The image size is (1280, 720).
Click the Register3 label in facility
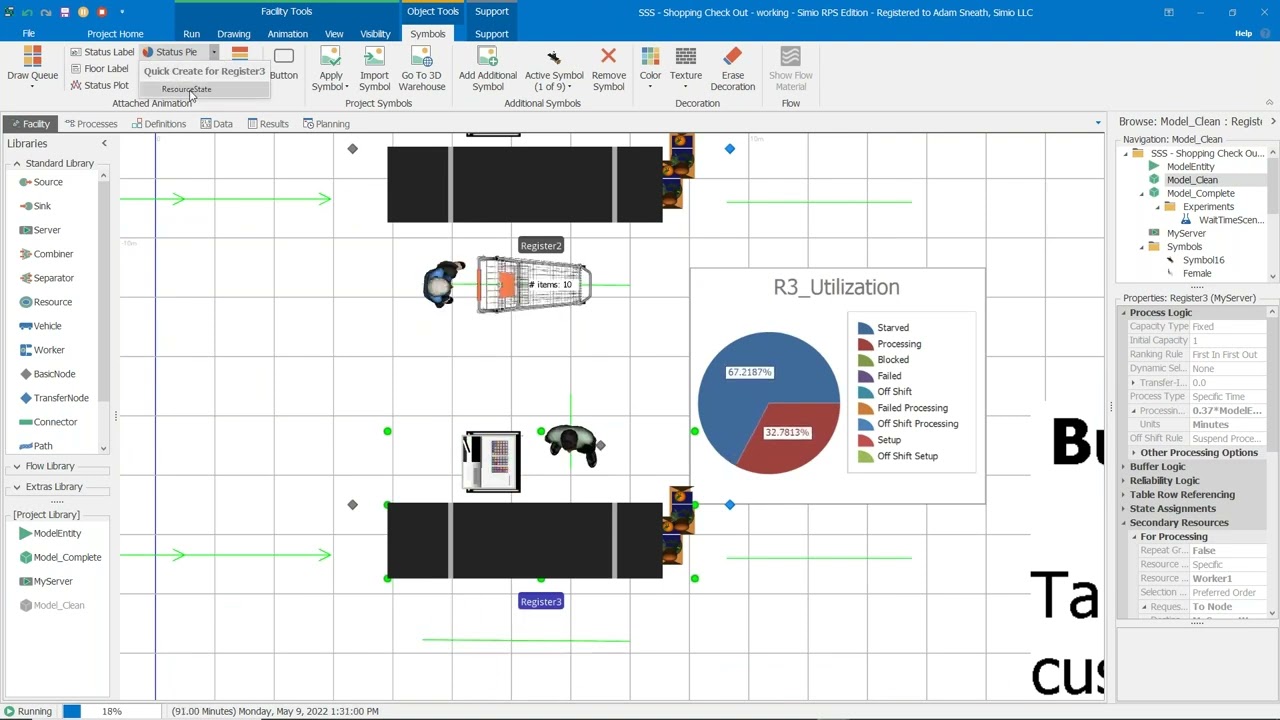541,602
